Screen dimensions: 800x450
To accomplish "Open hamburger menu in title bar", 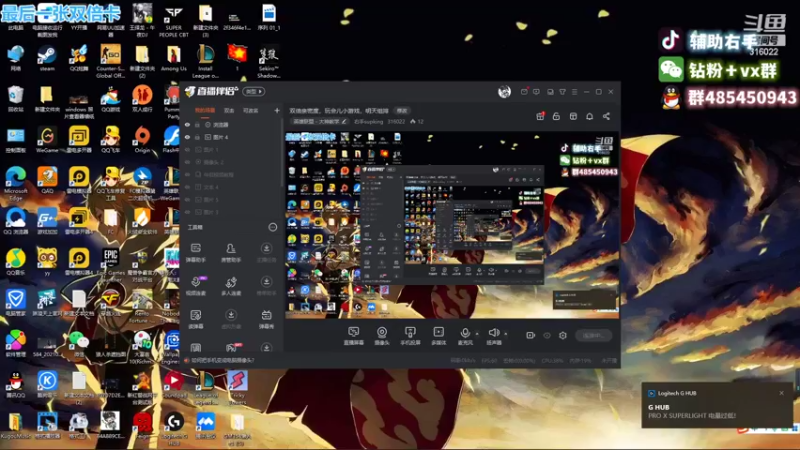I will point(574,92).
